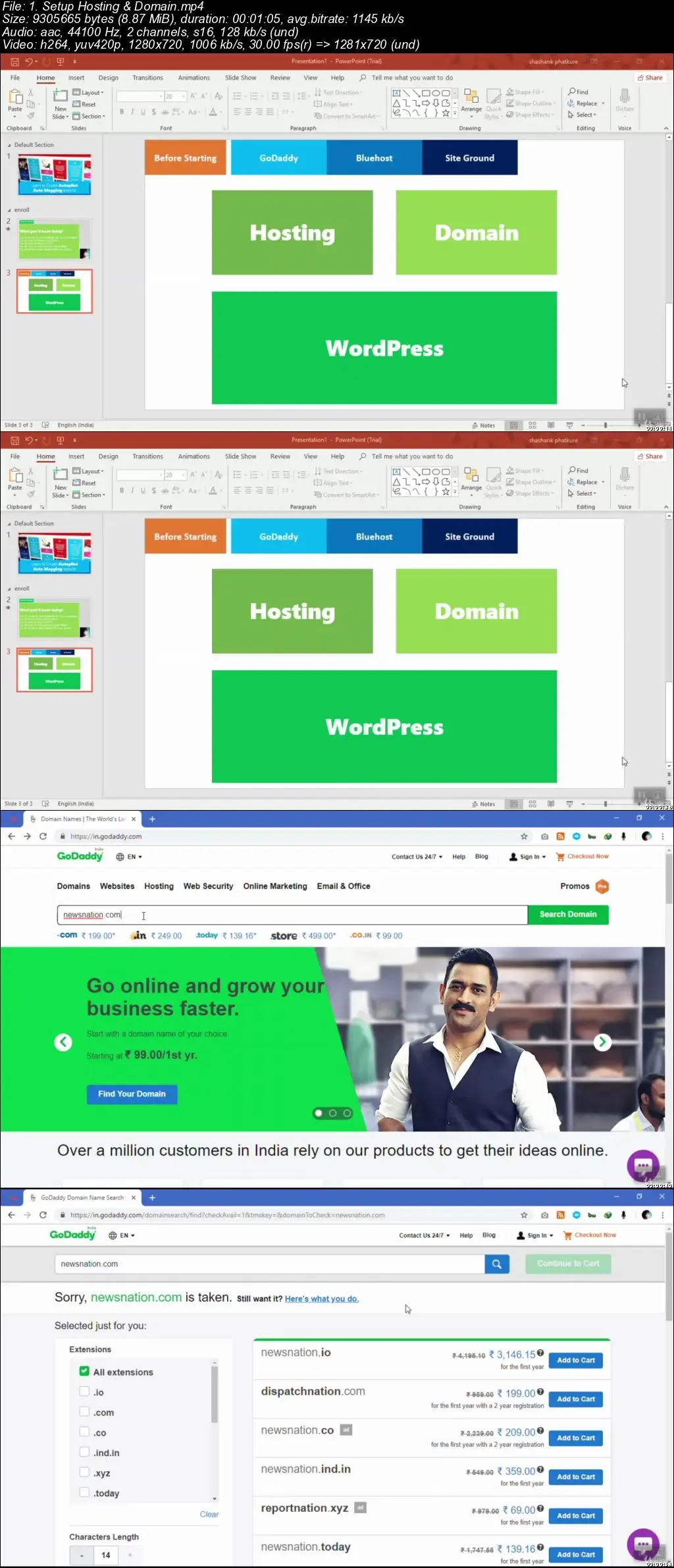Open a new tab beside the Domain Names tab
The width and height of the screenshot is (674, 1568).
click(x=152, y=819)
